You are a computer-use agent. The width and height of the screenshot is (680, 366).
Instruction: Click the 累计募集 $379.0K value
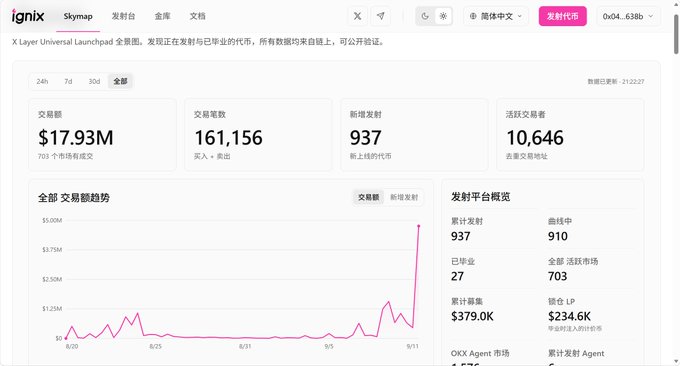tap(472, 316)
